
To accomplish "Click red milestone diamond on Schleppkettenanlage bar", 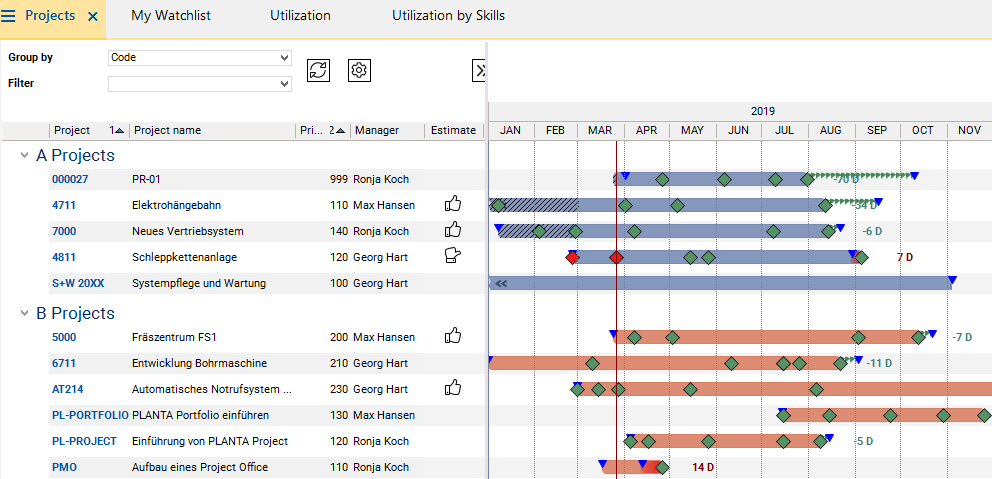I will point(616,257).
